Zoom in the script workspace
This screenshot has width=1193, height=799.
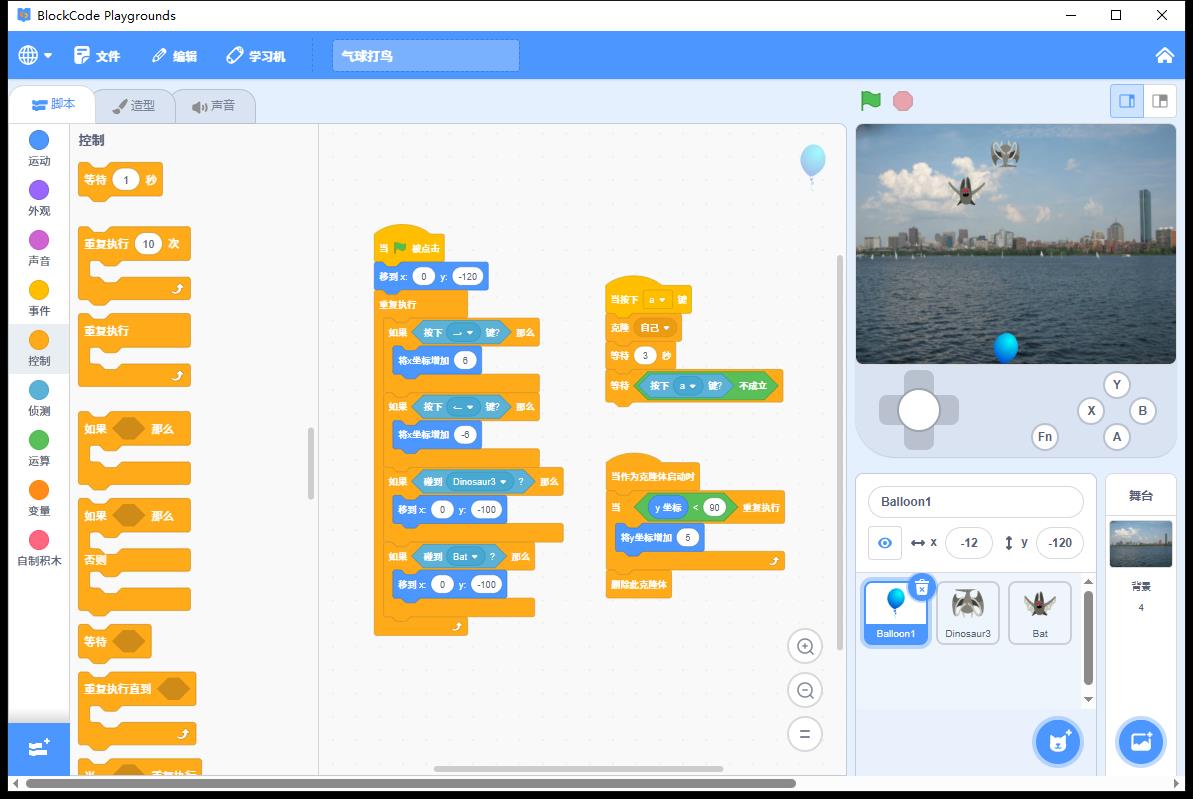click(x=805, y=647)
